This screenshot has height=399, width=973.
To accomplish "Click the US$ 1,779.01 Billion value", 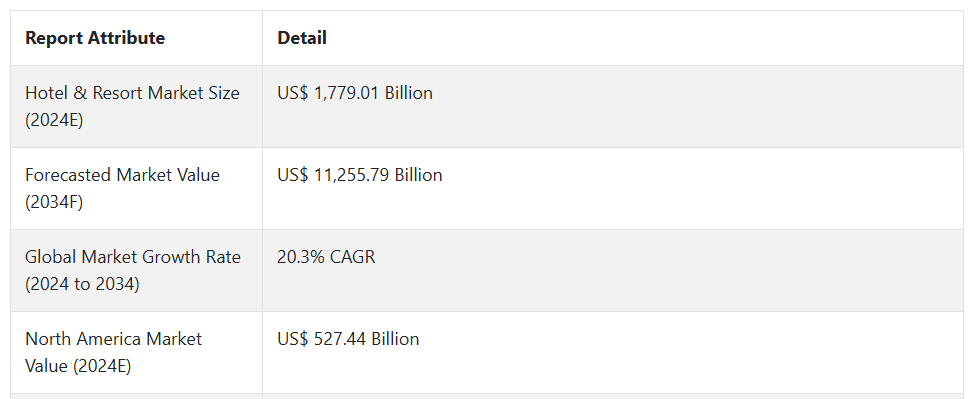I will coord(355,93).
